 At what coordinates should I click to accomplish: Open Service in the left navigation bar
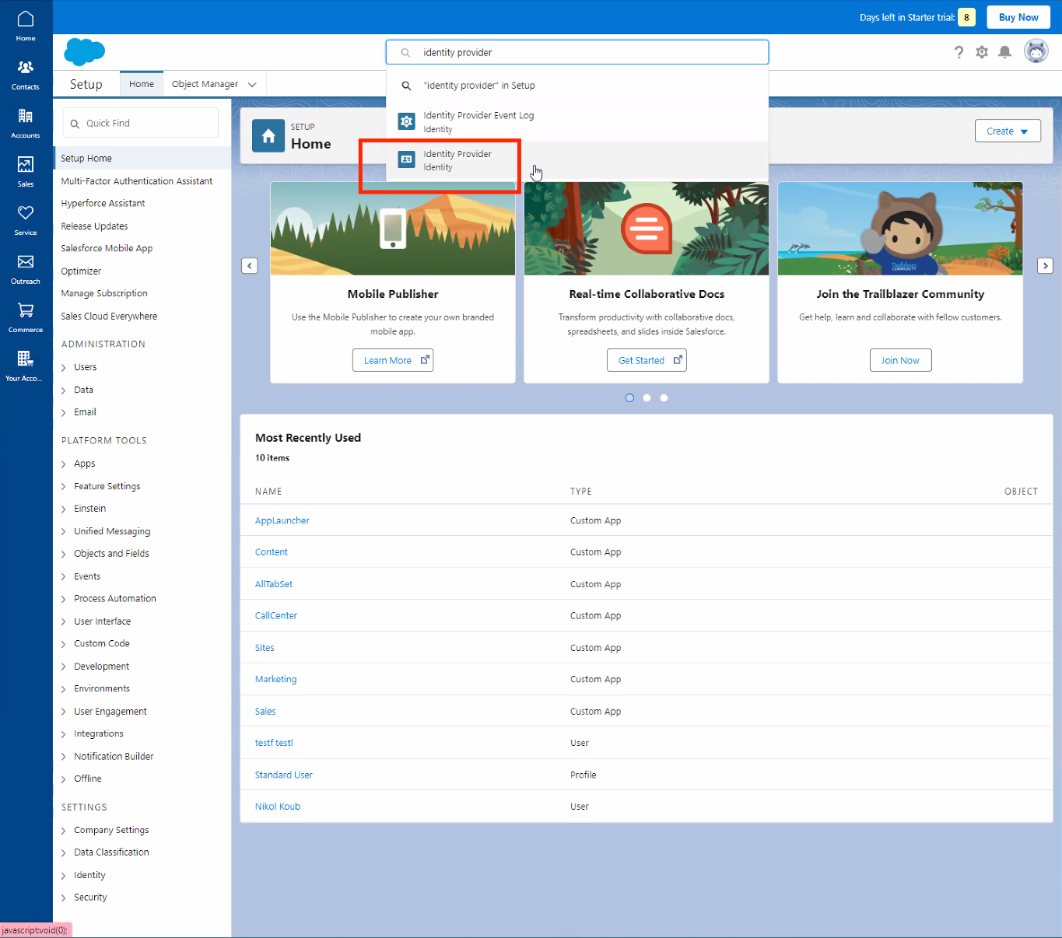point(26,221)
